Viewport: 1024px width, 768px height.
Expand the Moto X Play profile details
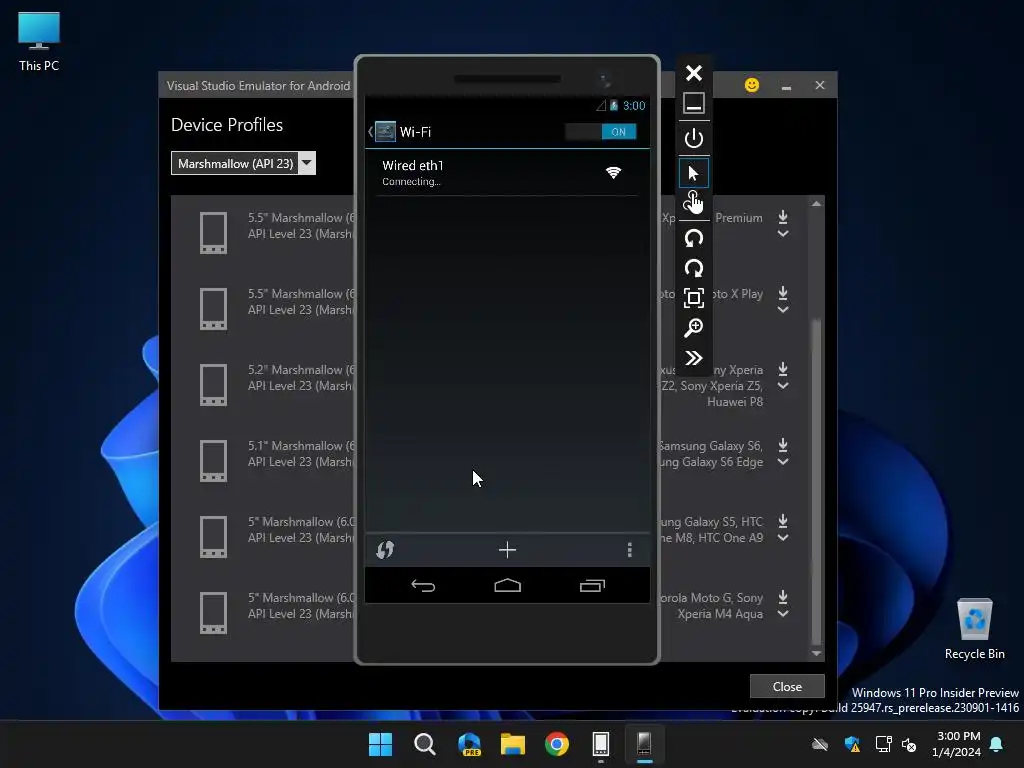(x=783, y=310)
